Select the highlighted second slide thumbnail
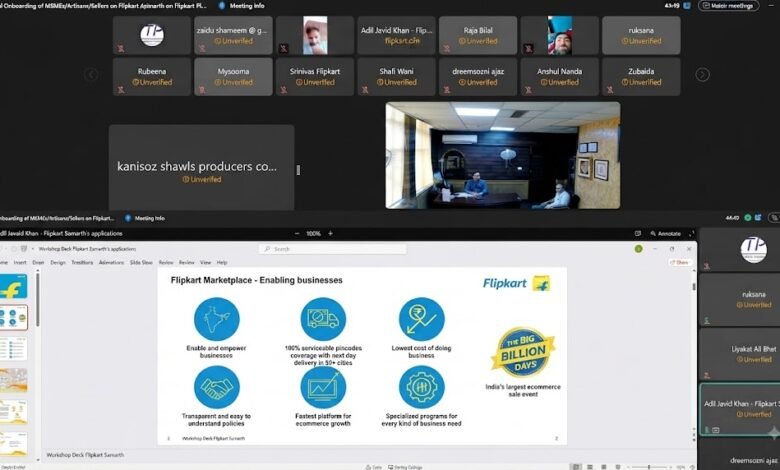This screenshot has height=470, width=780. tap(13, 318)
